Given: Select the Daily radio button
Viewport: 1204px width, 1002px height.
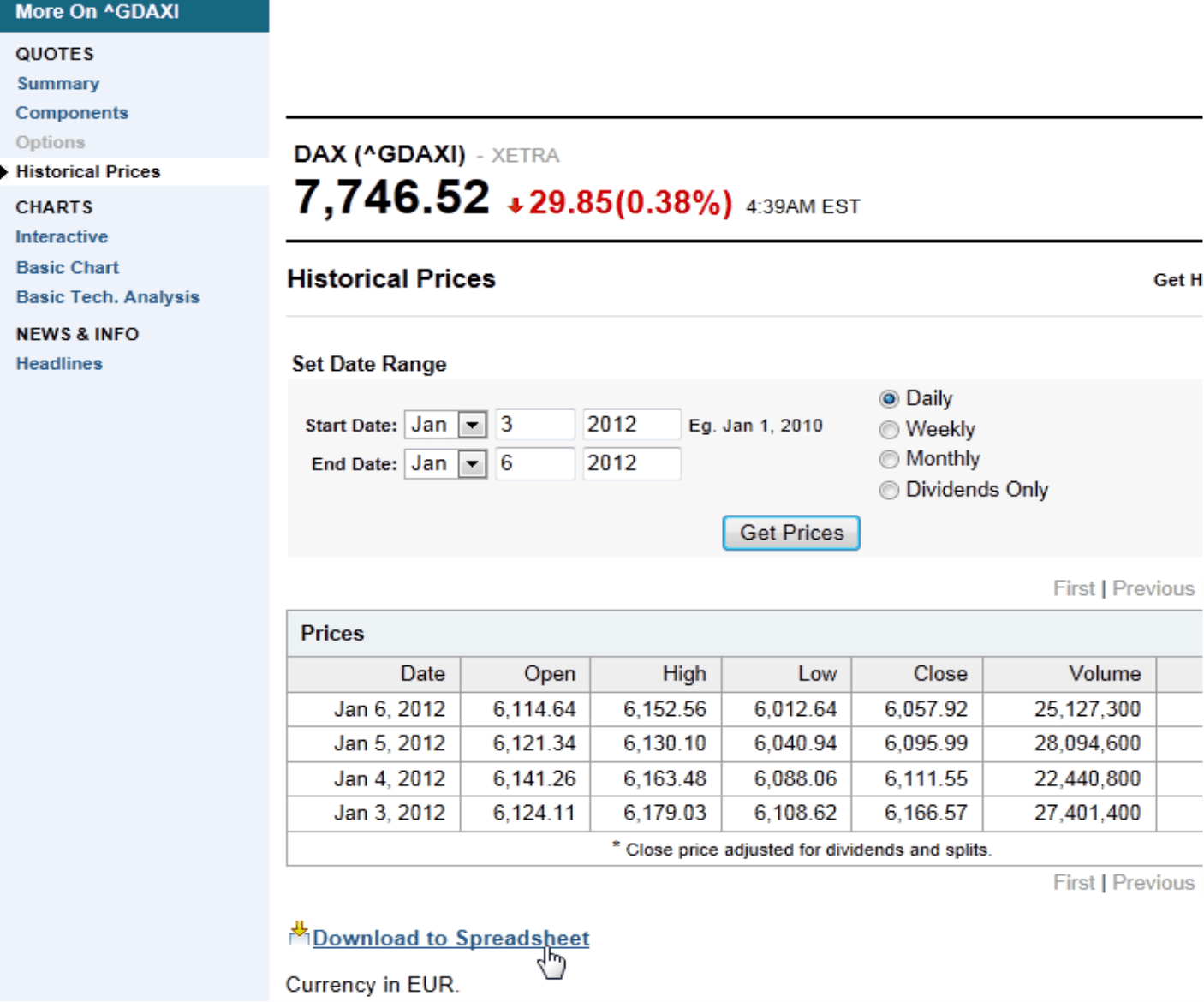Looking at the screenshot, I should (889, 399).
